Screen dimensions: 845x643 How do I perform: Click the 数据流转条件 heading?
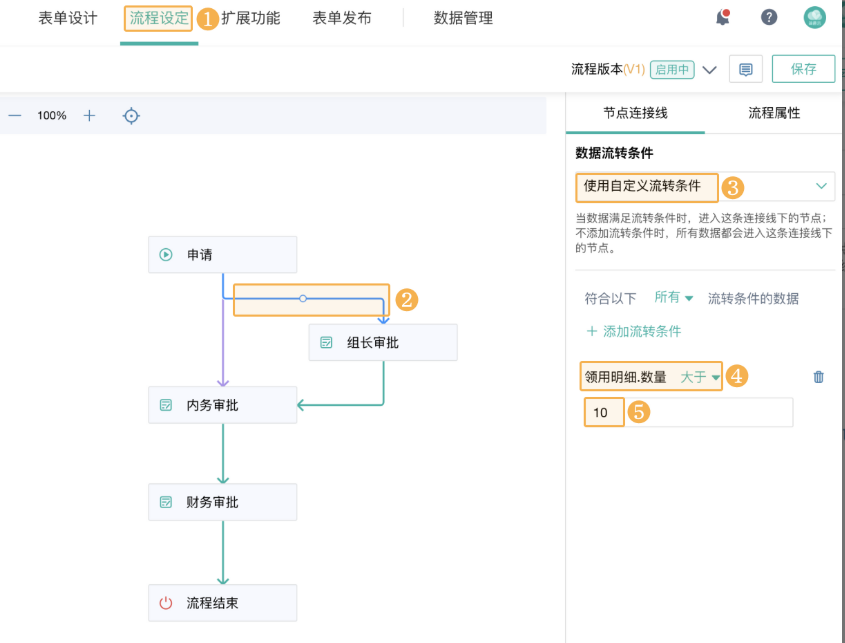pos(614,153)
